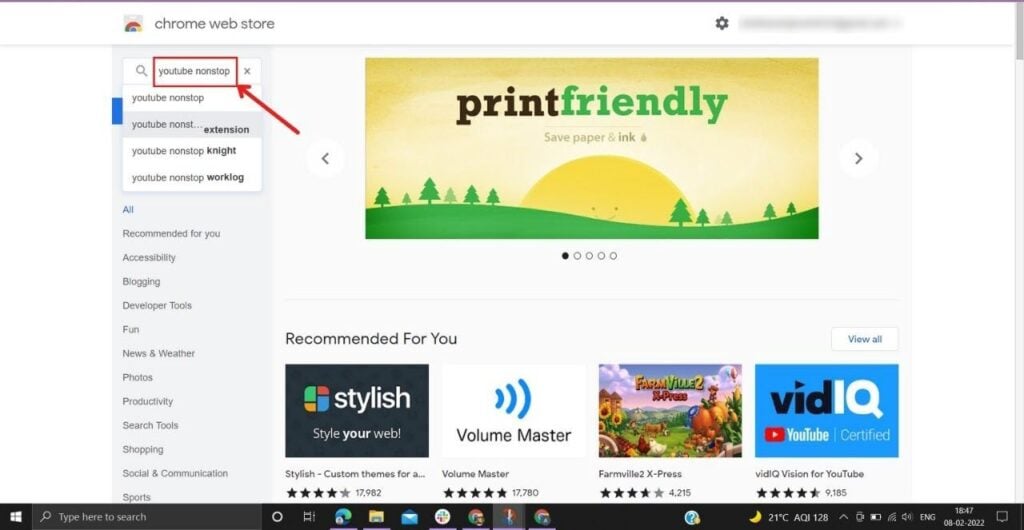Go to next carousel banner
Image resolution: width=1024 pixels, height=530 pixels.
pos(858,159)
